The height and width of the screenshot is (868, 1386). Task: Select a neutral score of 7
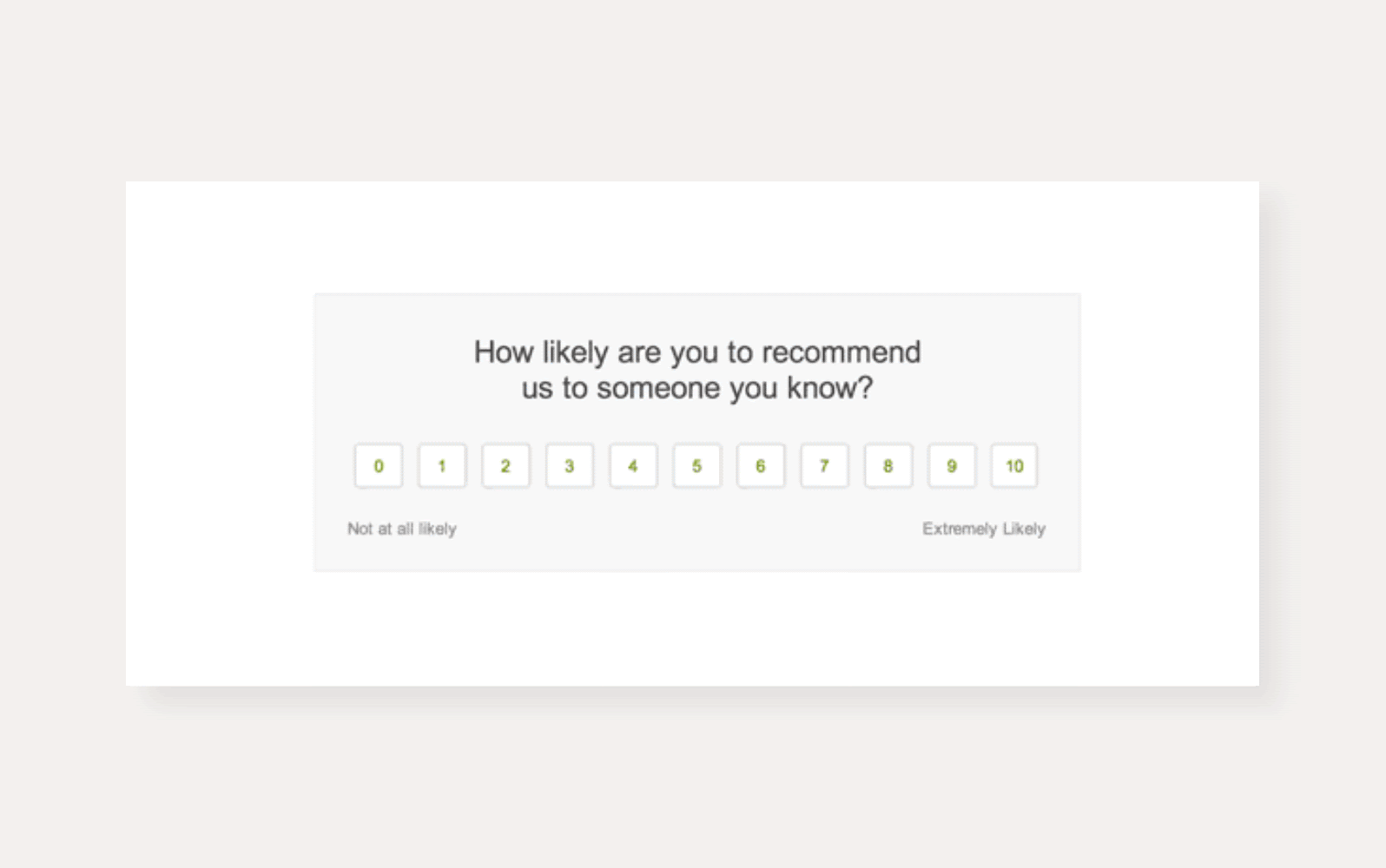click(x=823, y=465)
